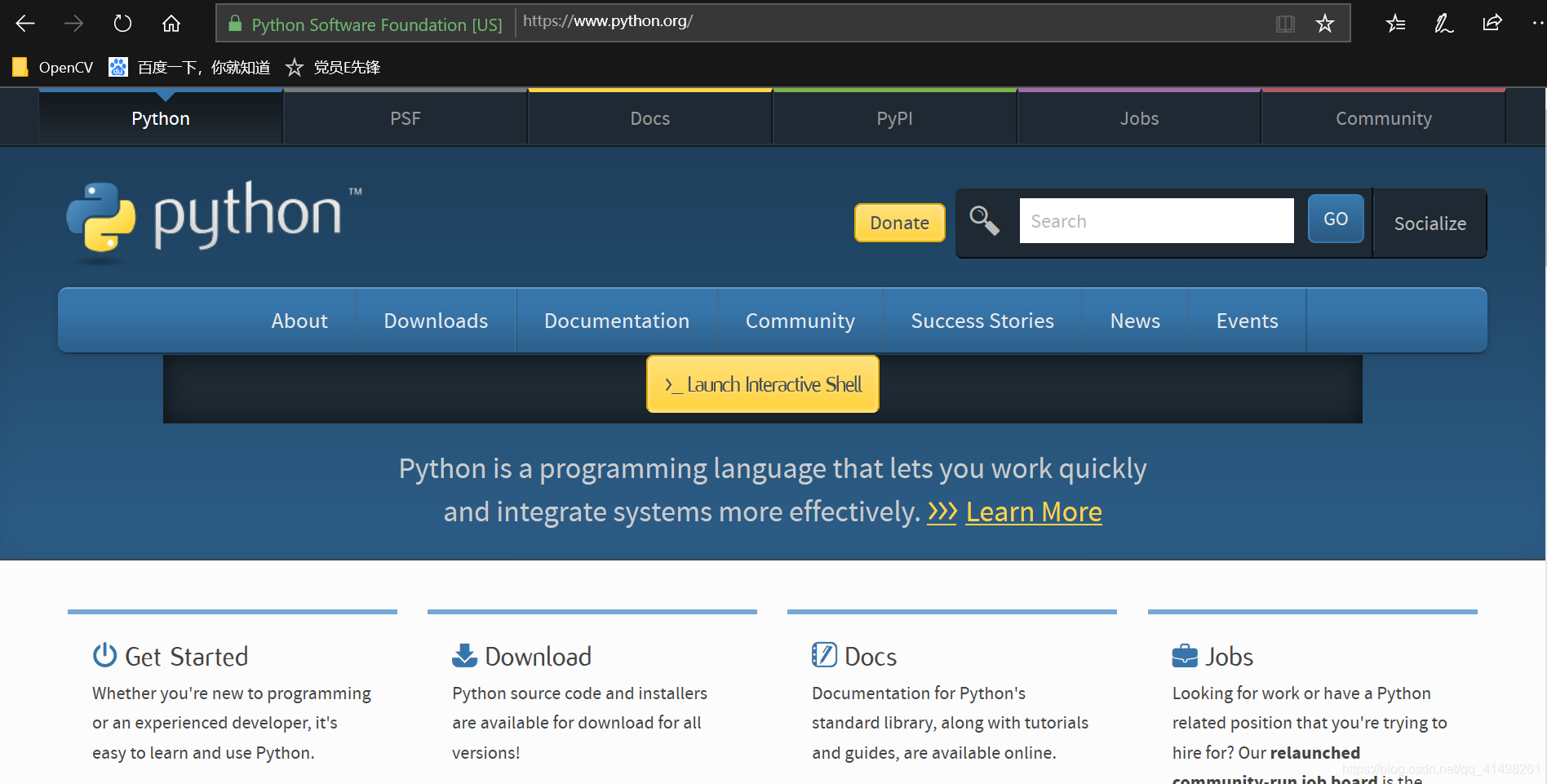Open the Baidu bookmark

click(x=189, y=67)
